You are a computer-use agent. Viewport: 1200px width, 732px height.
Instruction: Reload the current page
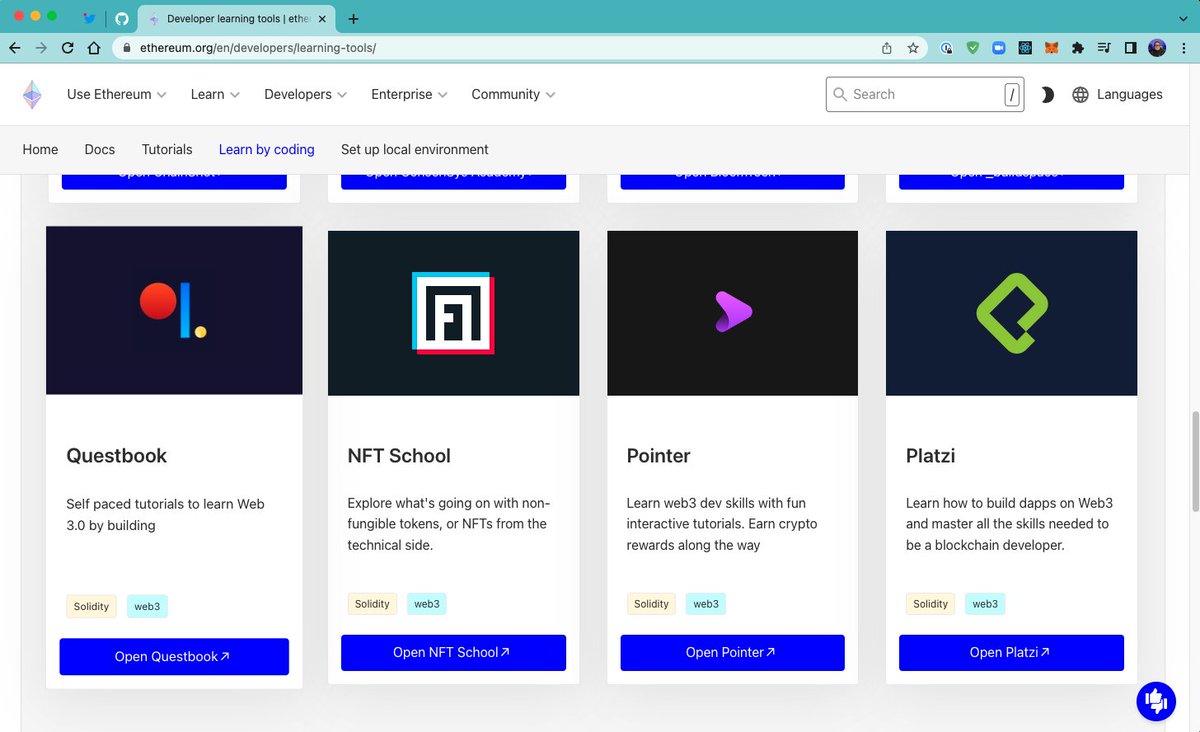[68, 47]
